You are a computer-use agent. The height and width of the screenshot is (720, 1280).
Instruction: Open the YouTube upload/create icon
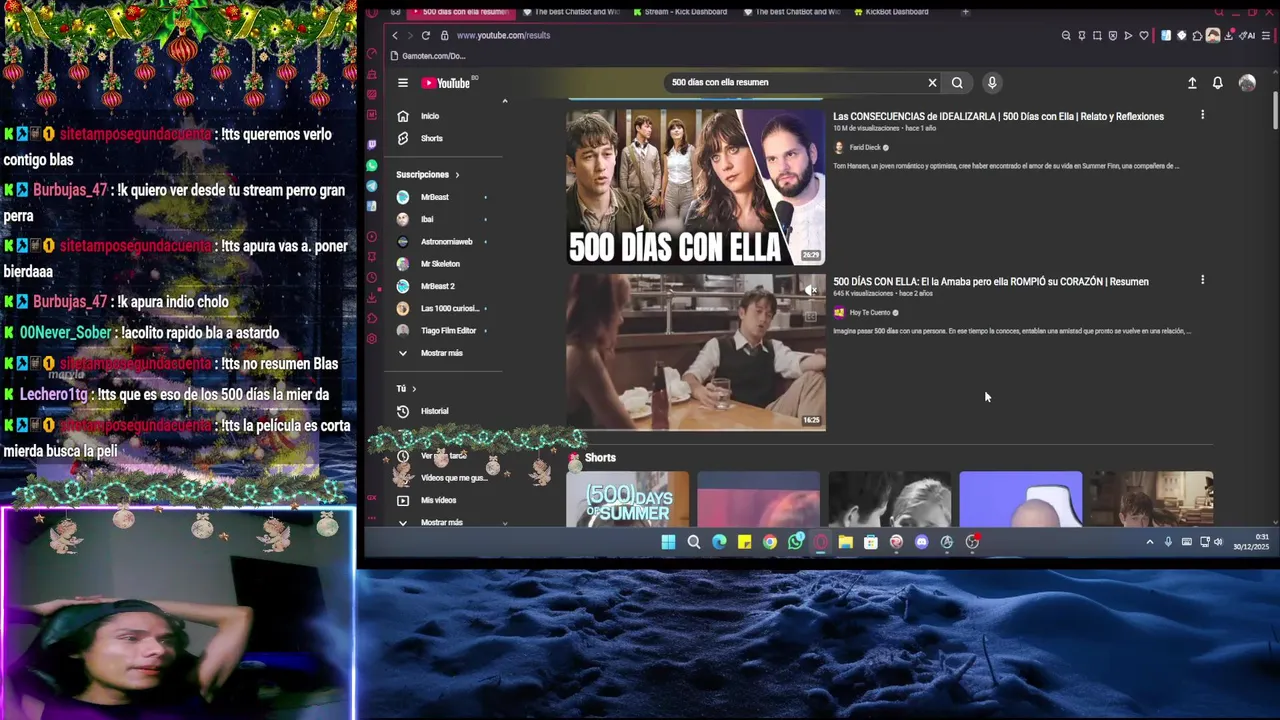coord(1192,83)
